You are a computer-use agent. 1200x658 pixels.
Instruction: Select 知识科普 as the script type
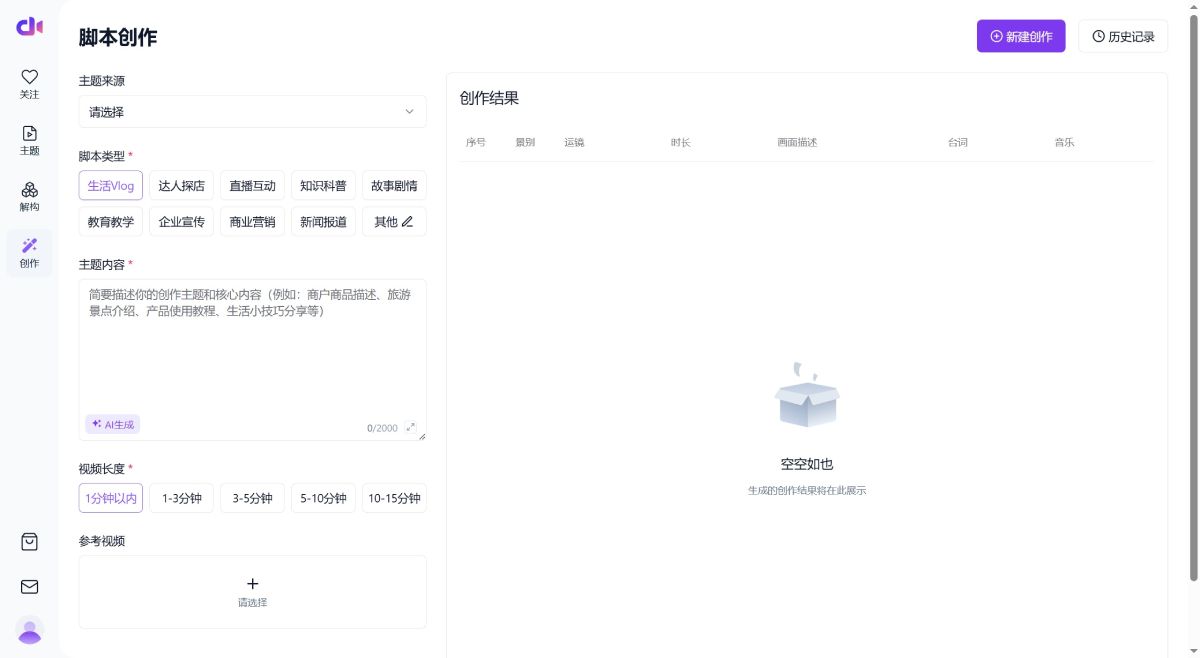[323, 185]
